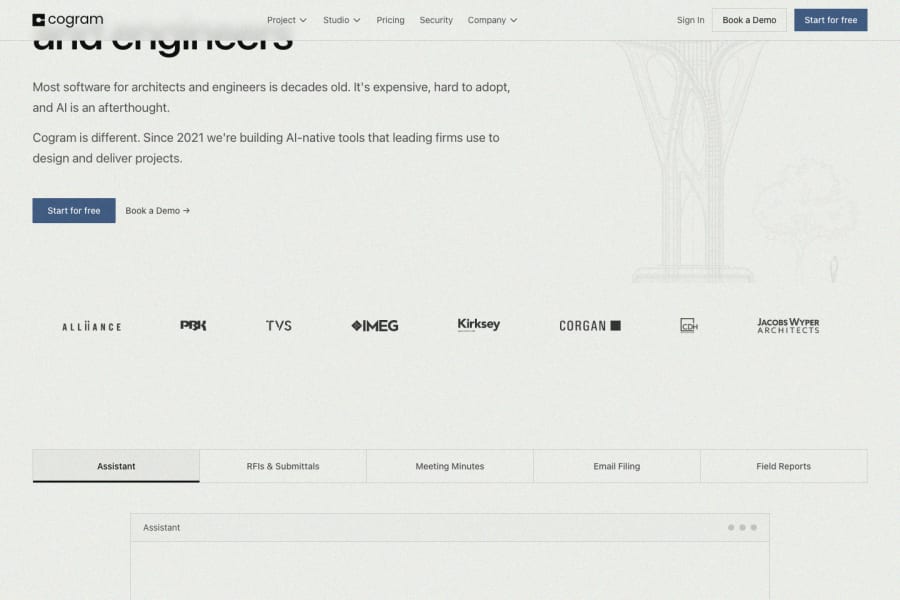Expand the Project navigation dropdown

tap(285, 19)
